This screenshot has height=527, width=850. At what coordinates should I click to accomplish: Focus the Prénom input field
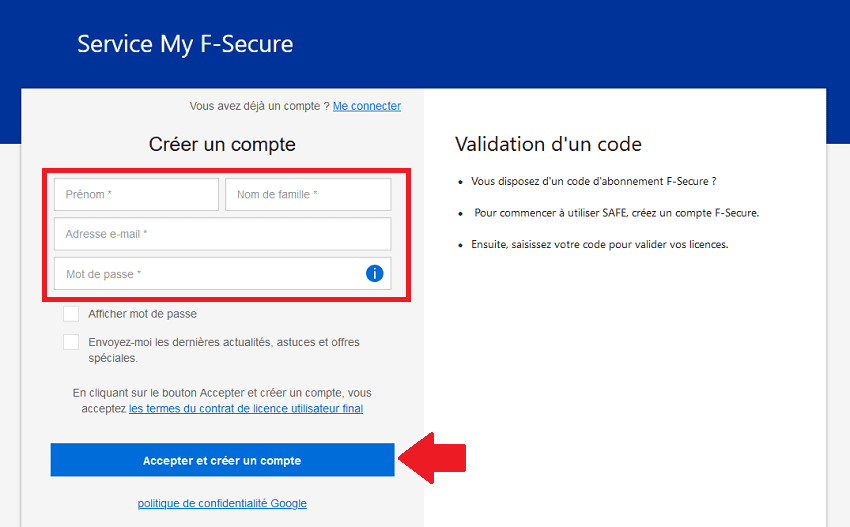point(136,194)
